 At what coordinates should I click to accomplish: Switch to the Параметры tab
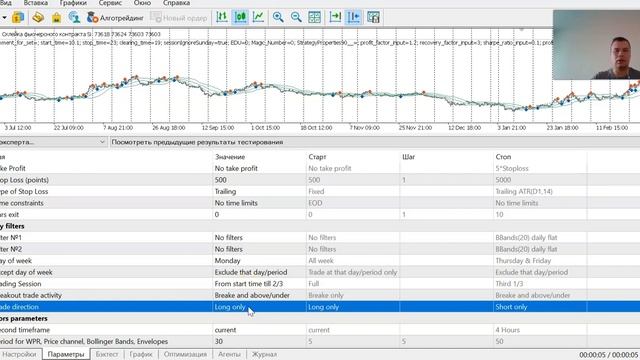[66, 354]
